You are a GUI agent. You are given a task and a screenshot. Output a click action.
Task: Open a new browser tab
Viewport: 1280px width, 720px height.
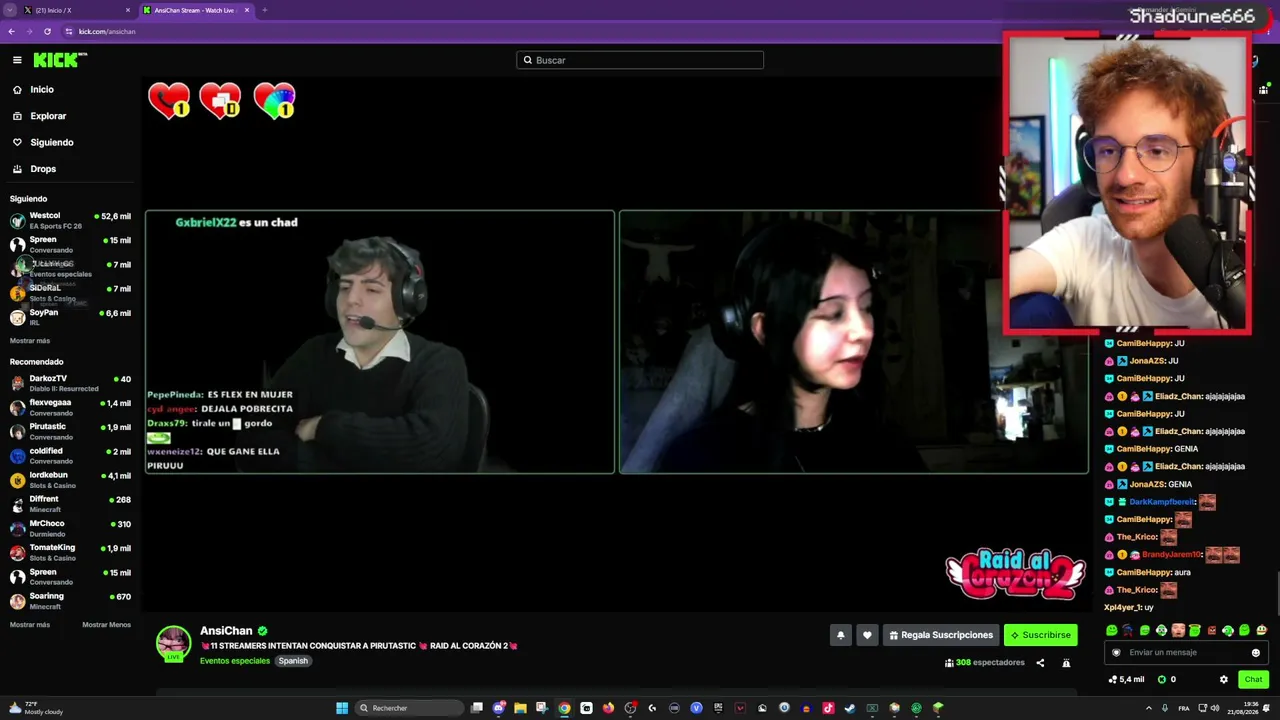click(x=265, y=10)
